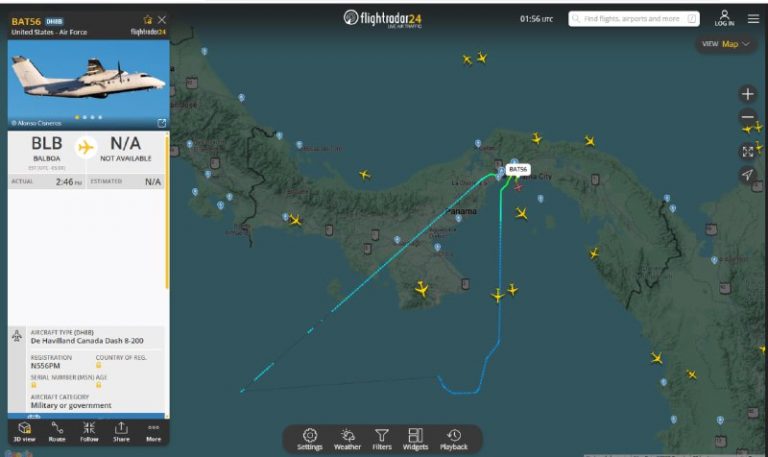Zoom out the map with minus button
Viewport: 768px width, 457px height.
(747, 117)
